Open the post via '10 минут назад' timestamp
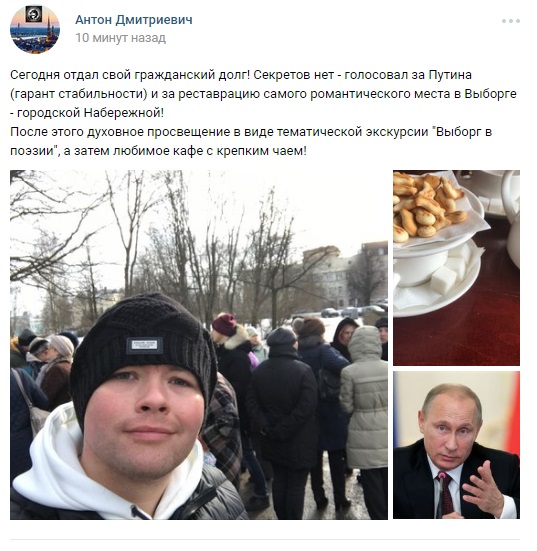537x551 pixels. tap(121, 38)
